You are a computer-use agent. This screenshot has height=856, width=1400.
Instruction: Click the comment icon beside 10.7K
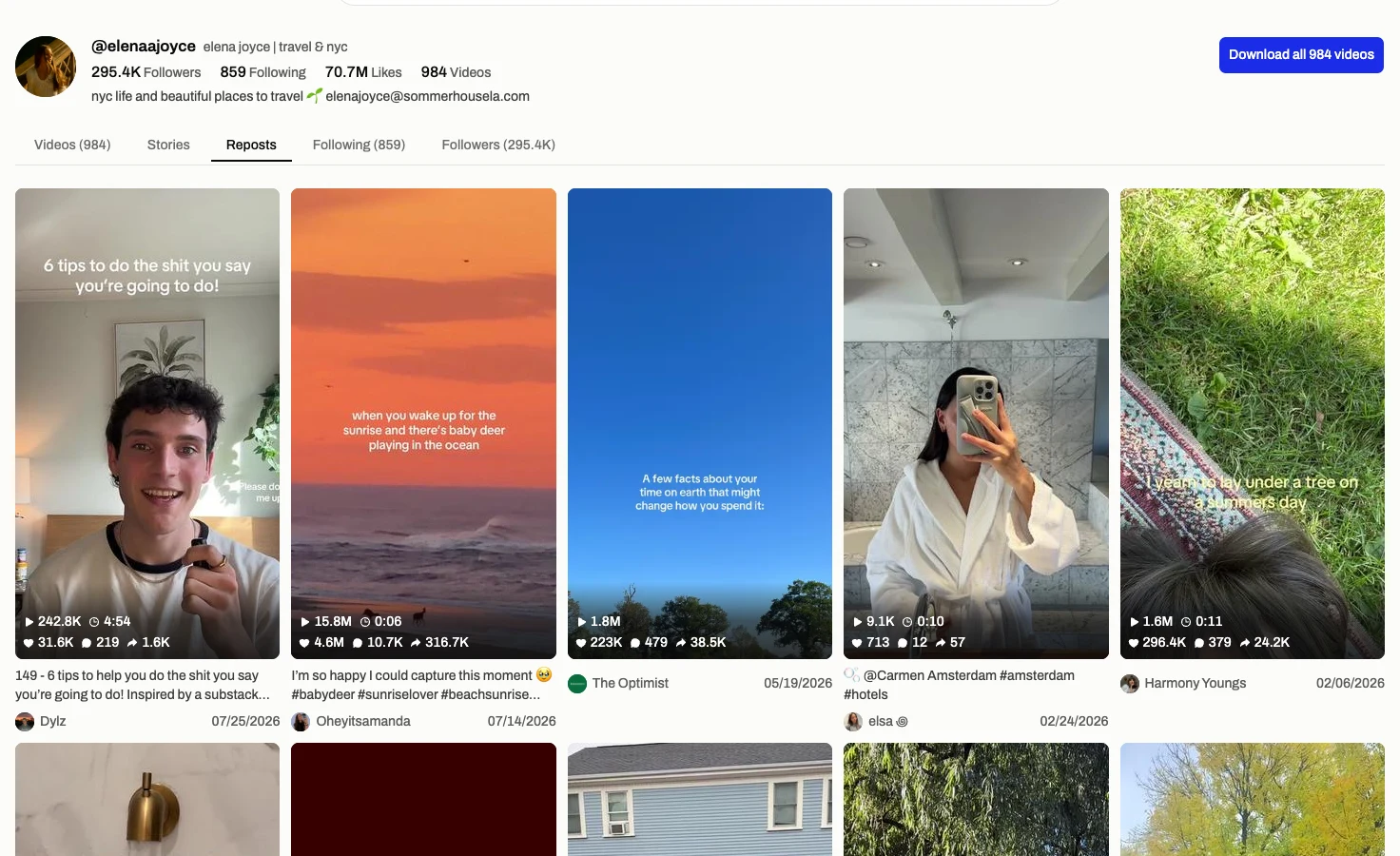coord(358,643)
